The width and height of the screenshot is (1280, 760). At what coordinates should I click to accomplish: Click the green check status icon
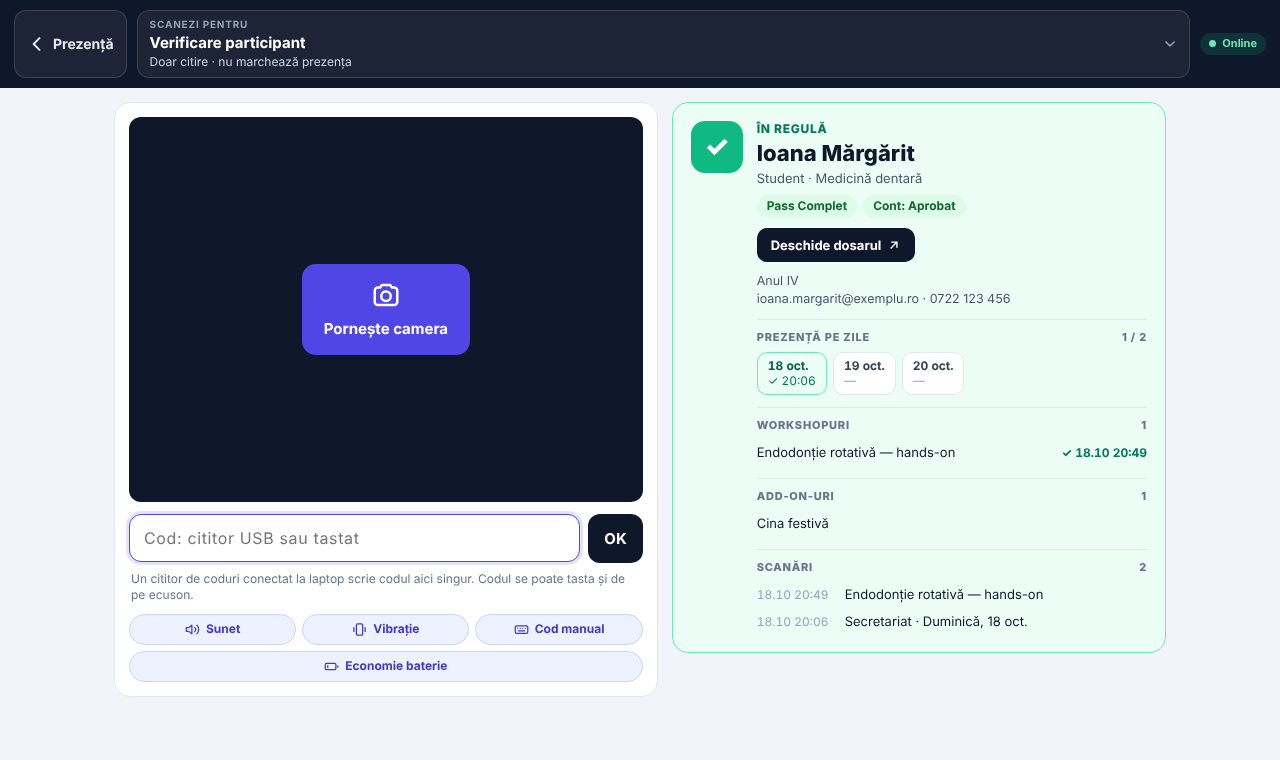(717, 147)
